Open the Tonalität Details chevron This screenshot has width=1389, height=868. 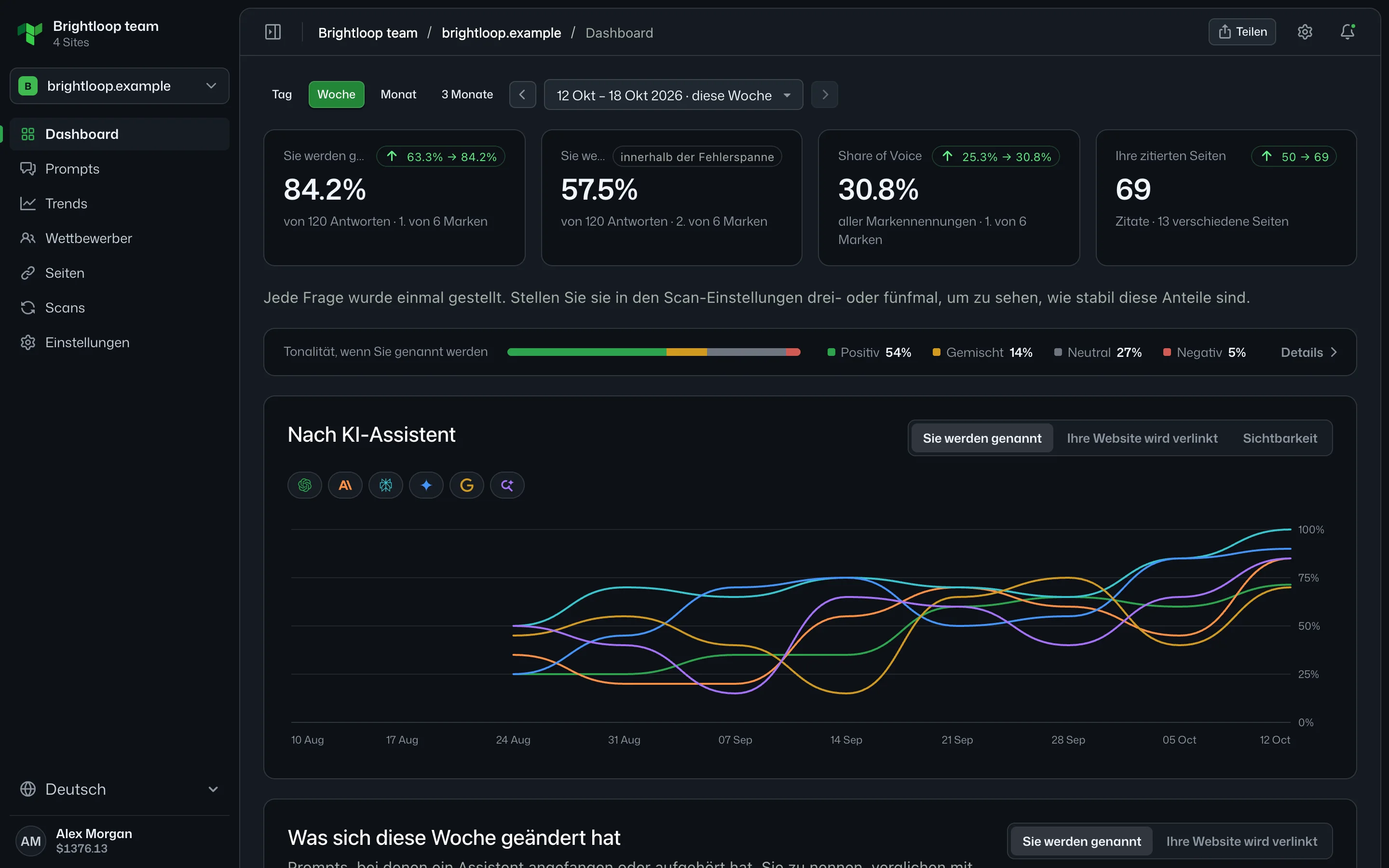[x=1334, y=352]
